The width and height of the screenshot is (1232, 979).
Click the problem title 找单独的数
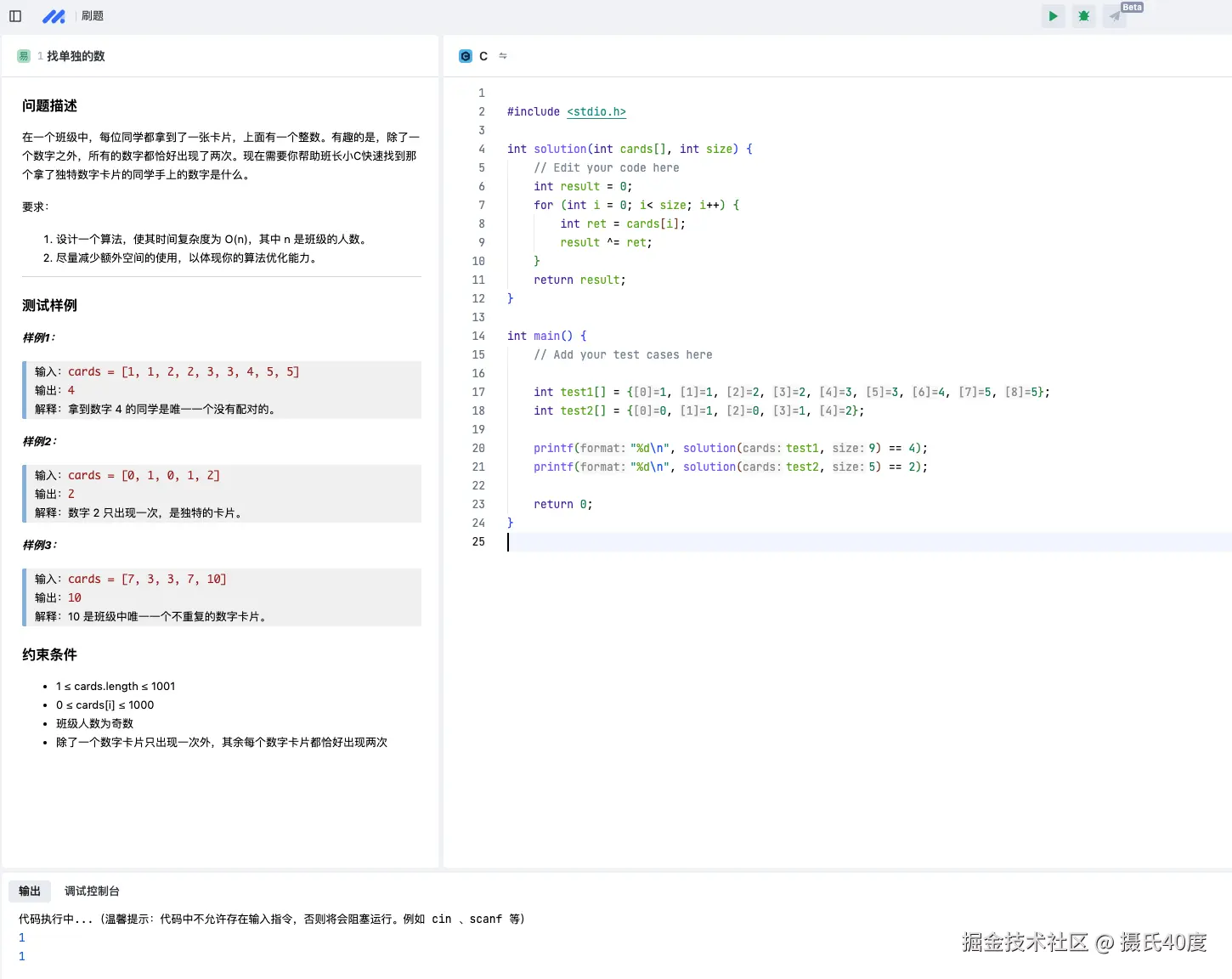pos(76,56)
